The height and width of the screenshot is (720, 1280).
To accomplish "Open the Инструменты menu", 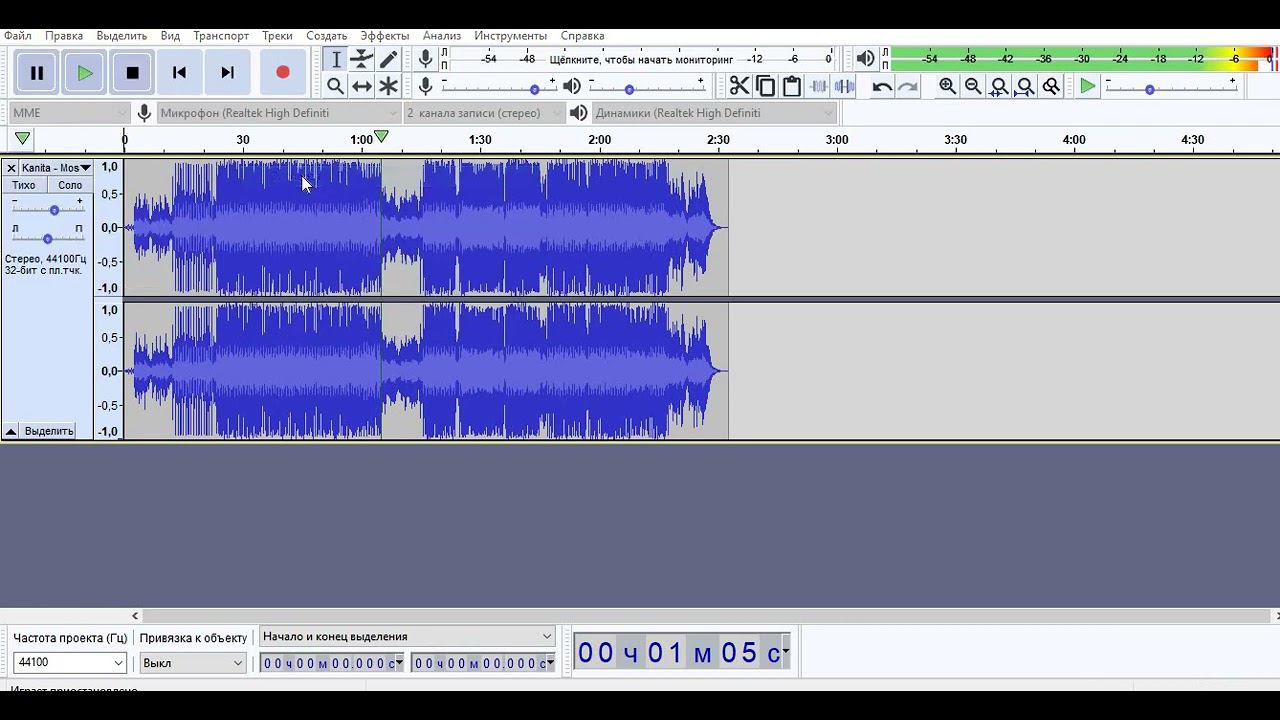I will [511, 35].
